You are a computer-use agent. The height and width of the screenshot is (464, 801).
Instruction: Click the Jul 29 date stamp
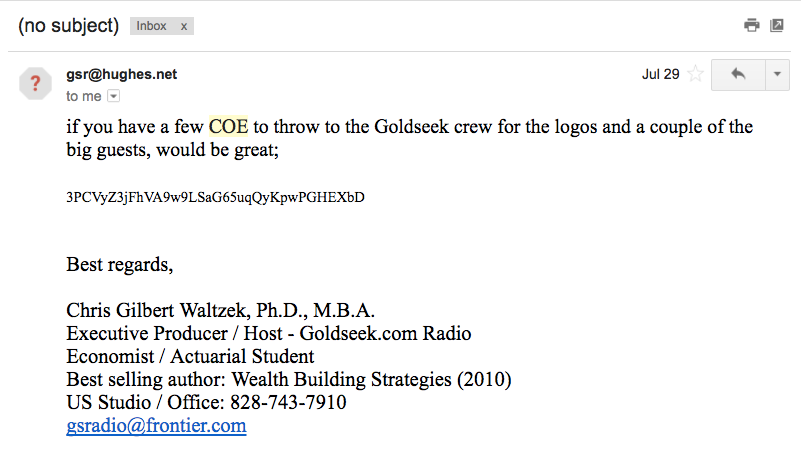[x=660, y=75]
